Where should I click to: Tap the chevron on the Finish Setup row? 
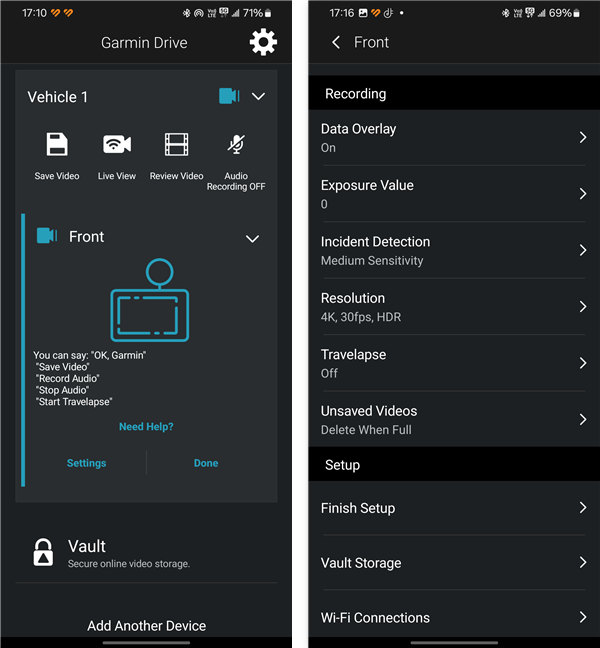(583, 507)
